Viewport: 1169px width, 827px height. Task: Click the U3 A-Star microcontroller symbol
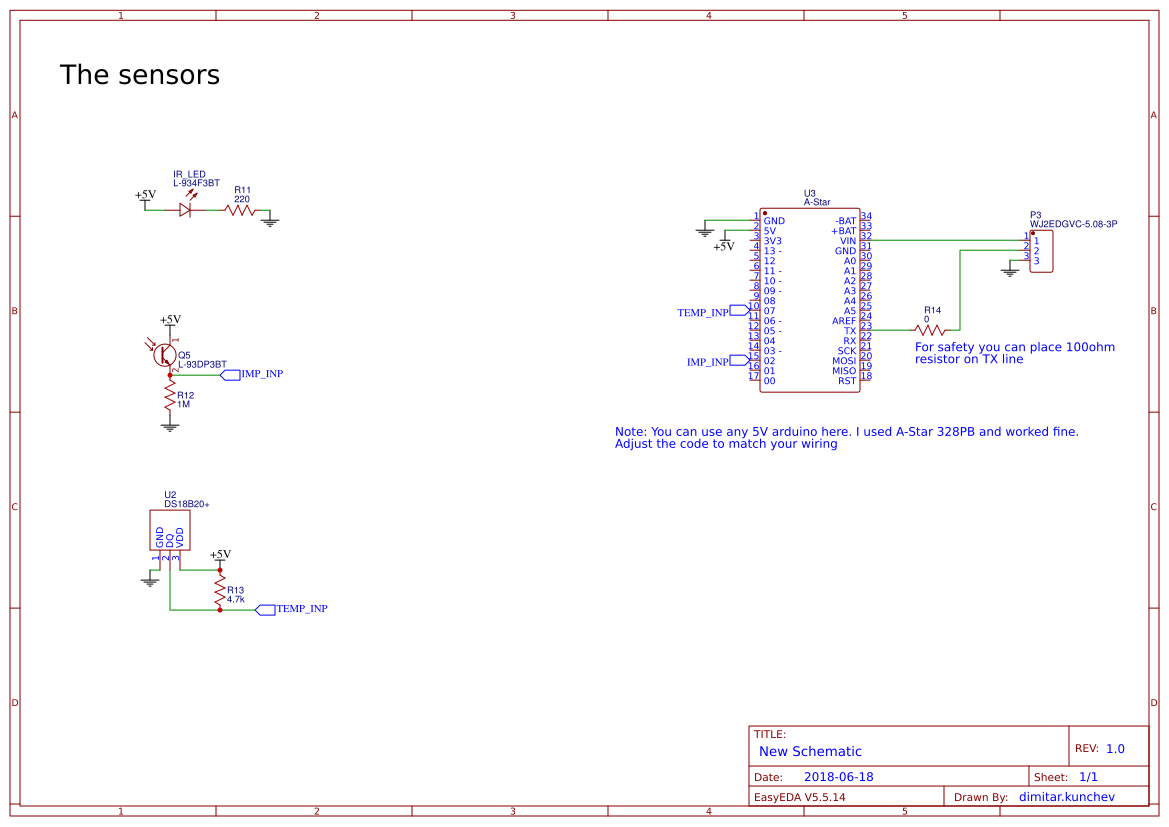(810, 300)
